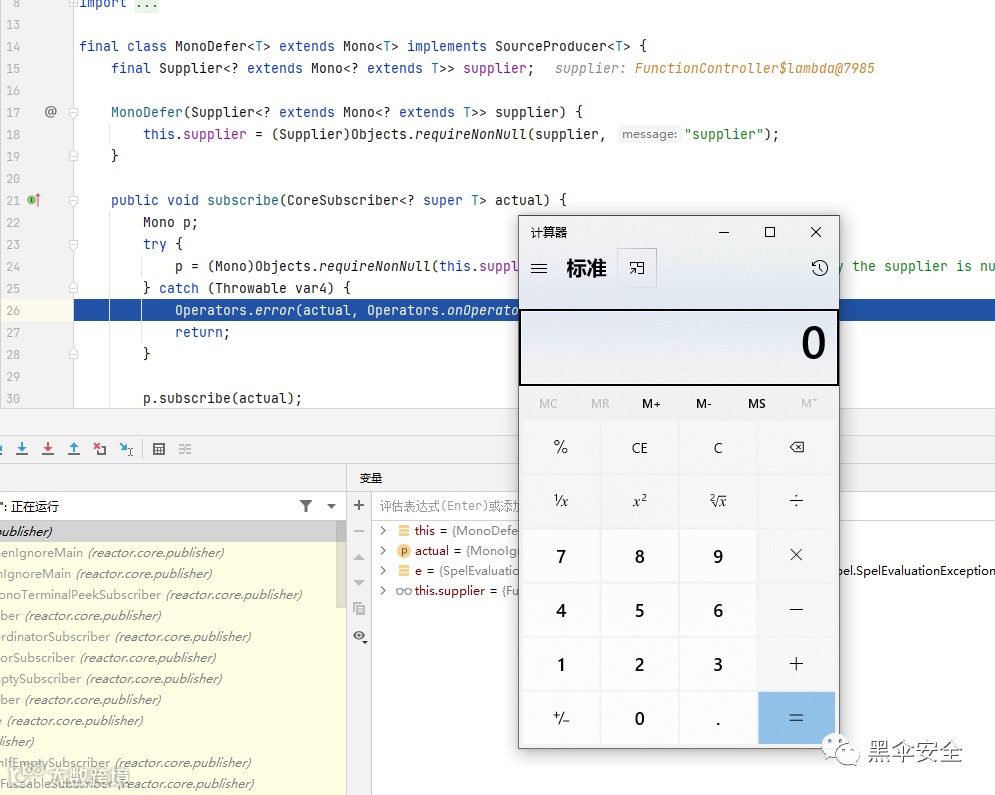Viewport: 995px width, 795px height.
Task: Click the calculator digit 9 key
Action: point(718,556)
